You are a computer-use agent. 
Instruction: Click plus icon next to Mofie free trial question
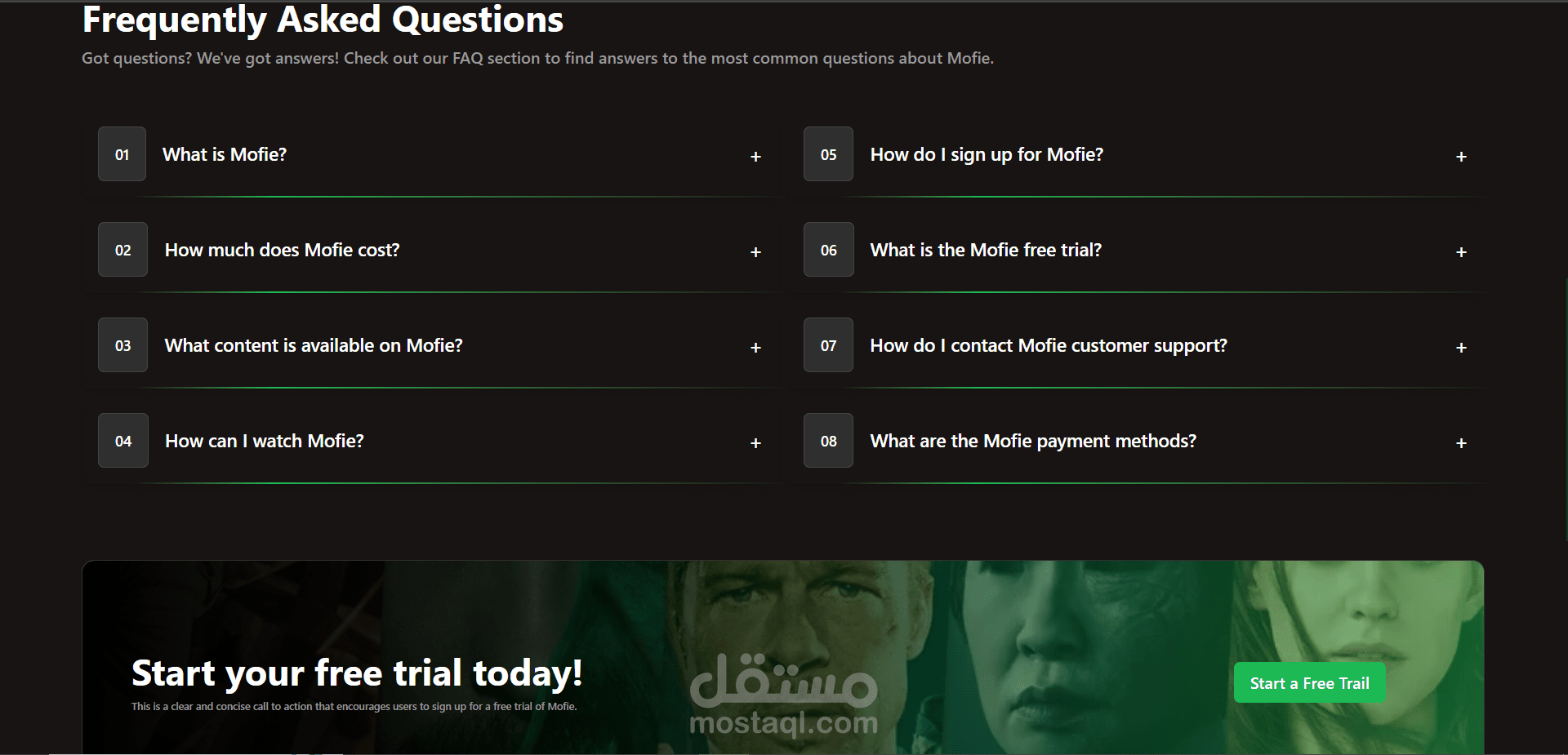[1461, 252]
